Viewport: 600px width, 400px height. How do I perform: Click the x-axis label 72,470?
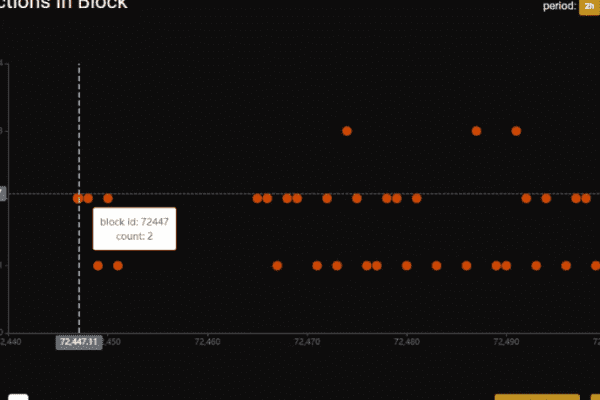point(307,341)
